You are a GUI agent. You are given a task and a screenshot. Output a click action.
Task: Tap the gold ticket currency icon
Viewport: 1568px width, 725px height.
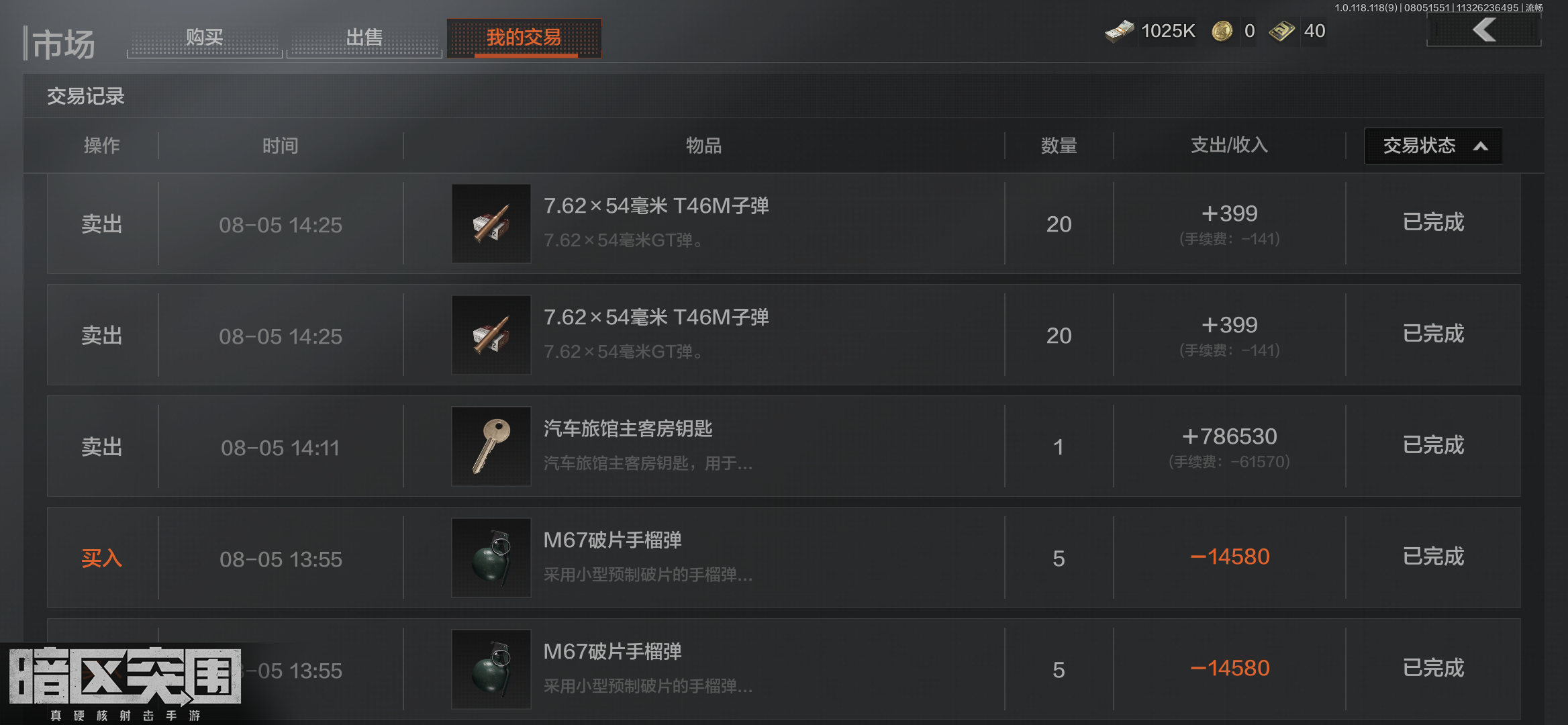1282,31
